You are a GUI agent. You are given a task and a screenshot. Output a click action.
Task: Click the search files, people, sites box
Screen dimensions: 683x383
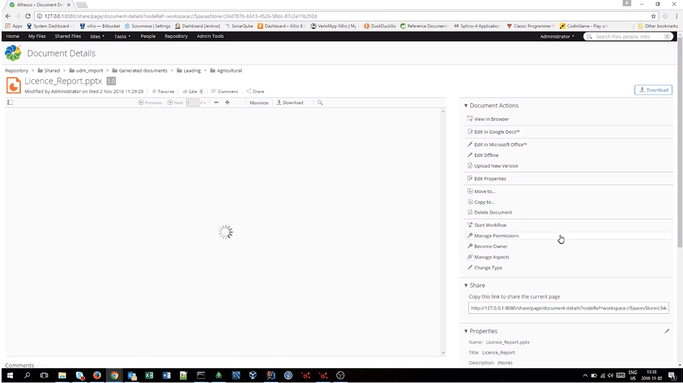tap(628, 37)
